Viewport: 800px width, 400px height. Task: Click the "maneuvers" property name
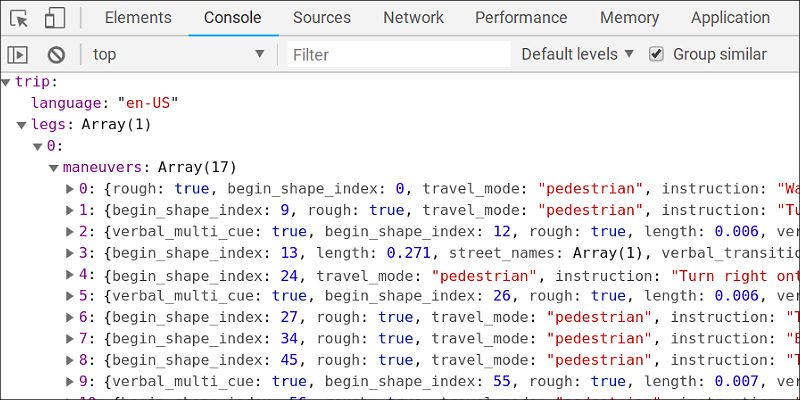pyautogui.click(x=102, y=167)
